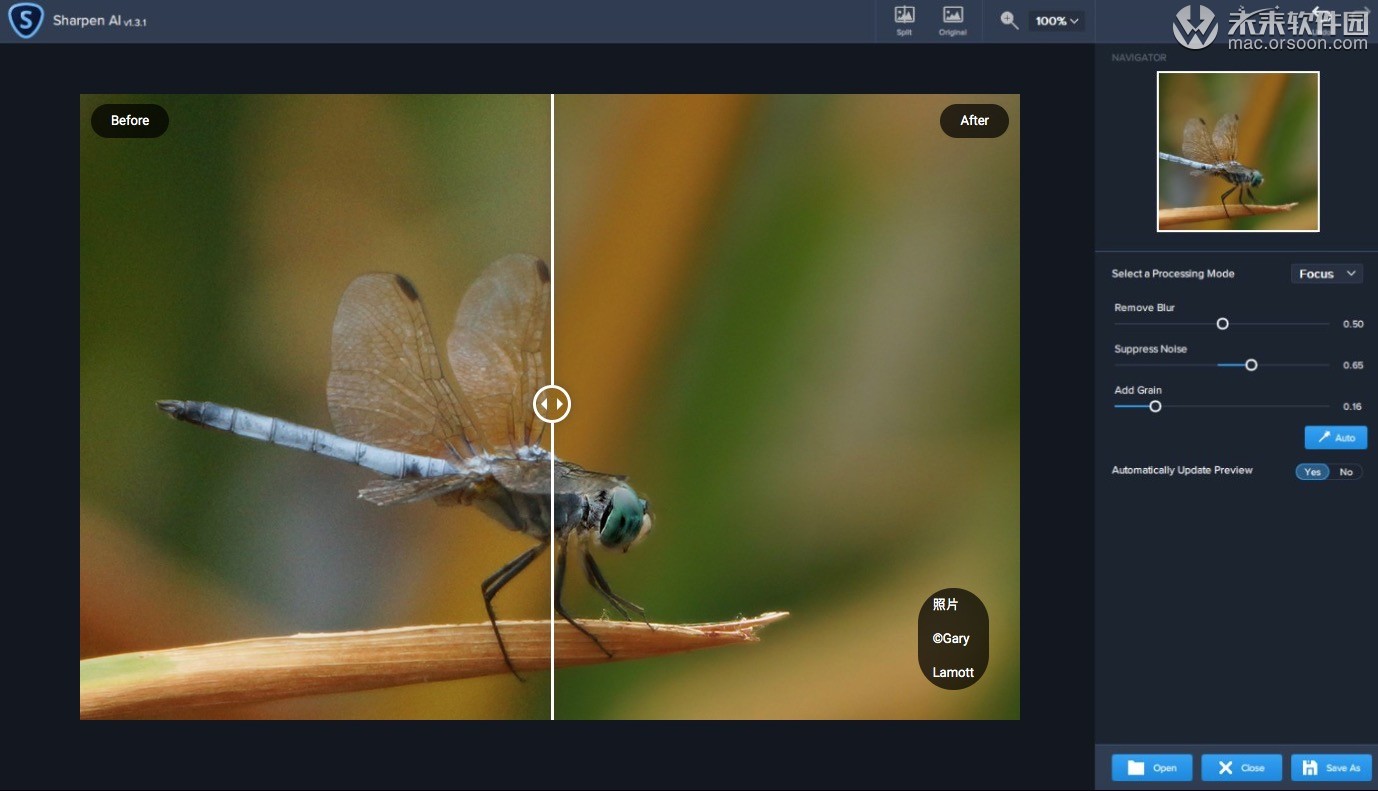Click the save disk icon on Save As

(1310, 767)
